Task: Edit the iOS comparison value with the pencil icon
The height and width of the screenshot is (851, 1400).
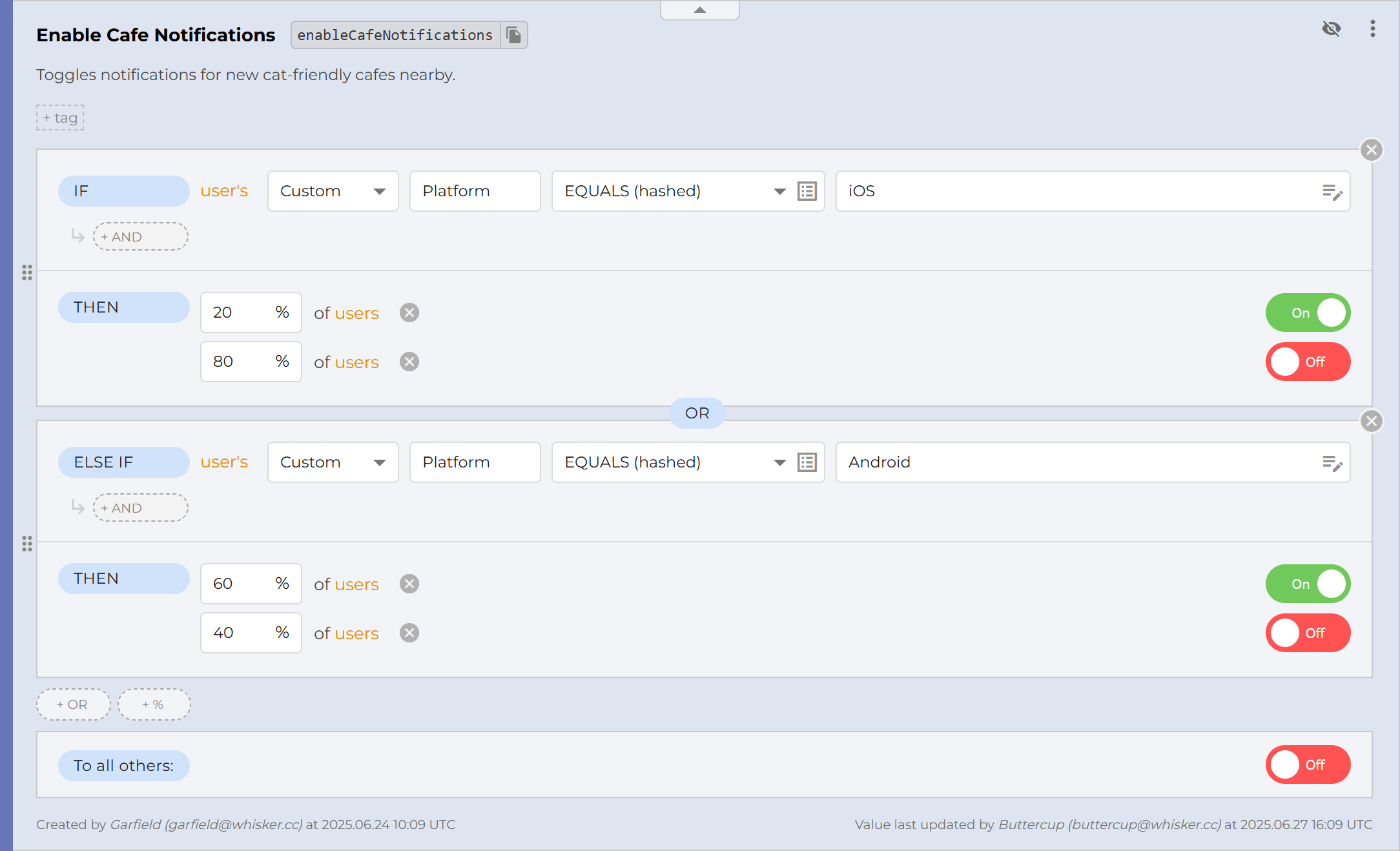Action: (x=1332, y=191)
